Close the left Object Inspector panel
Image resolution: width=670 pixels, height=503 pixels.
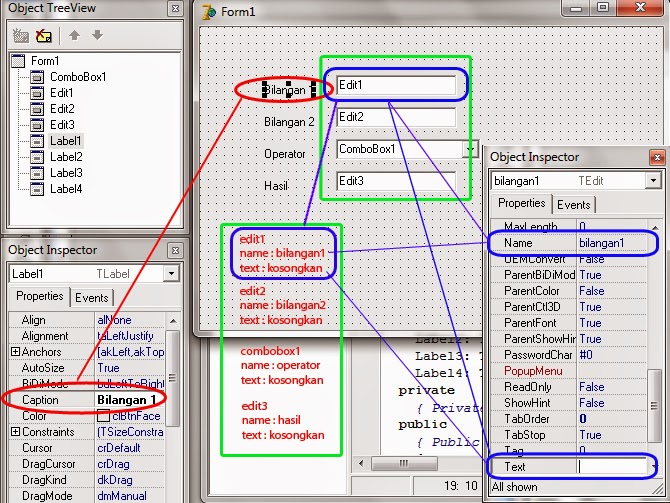point(175,250)
